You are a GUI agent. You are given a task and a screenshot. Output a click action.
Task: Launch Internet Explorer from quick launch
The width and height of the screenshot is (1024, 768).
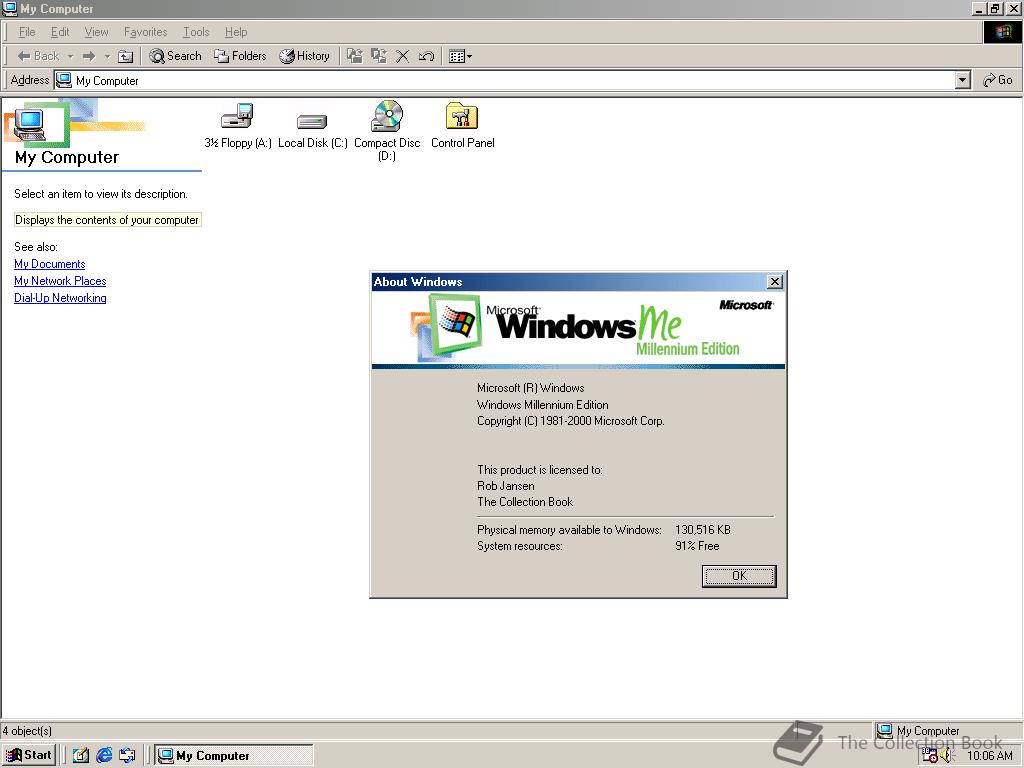click(x=104, y=756)
